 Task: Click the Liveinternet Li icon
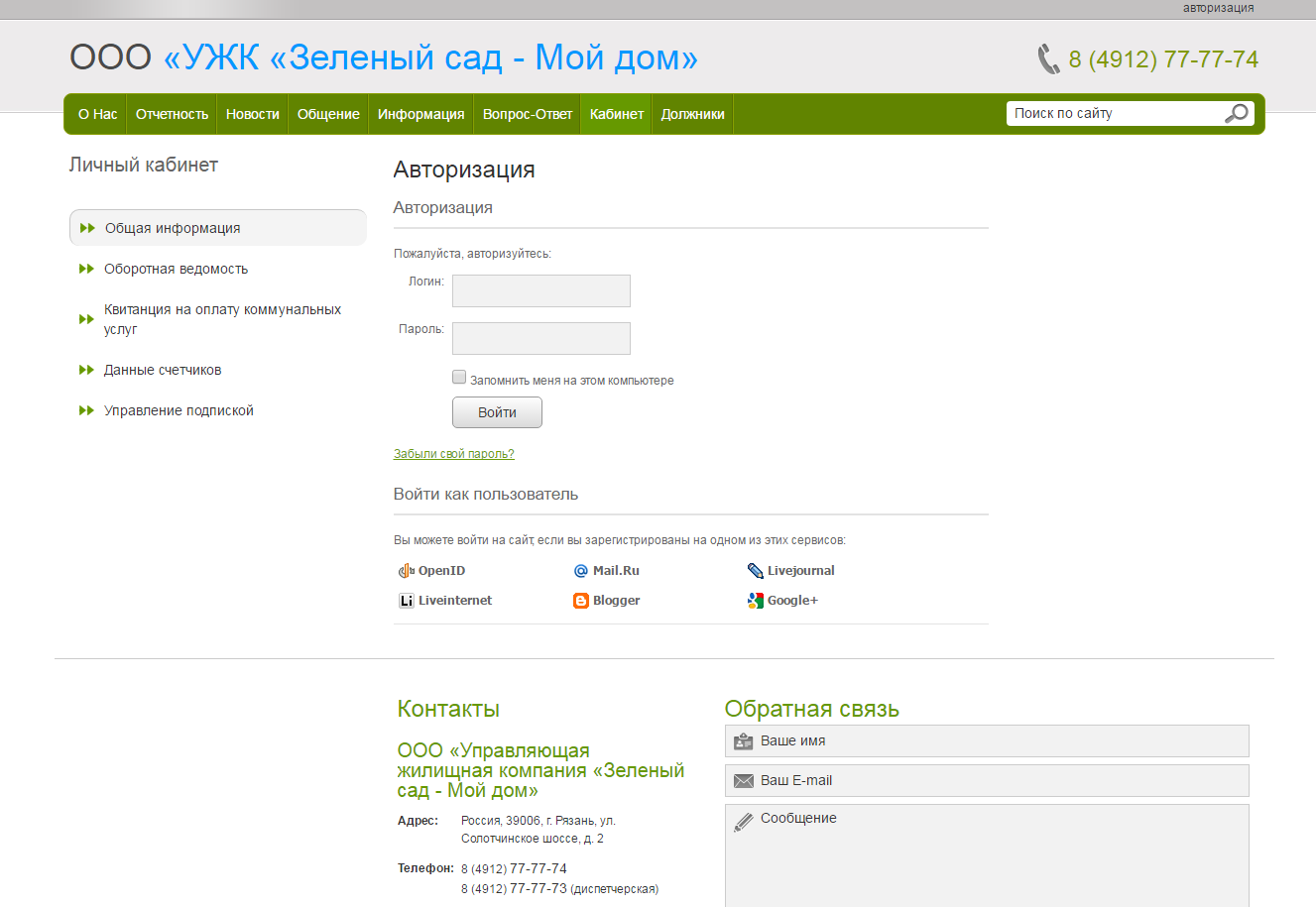point(406,601)
